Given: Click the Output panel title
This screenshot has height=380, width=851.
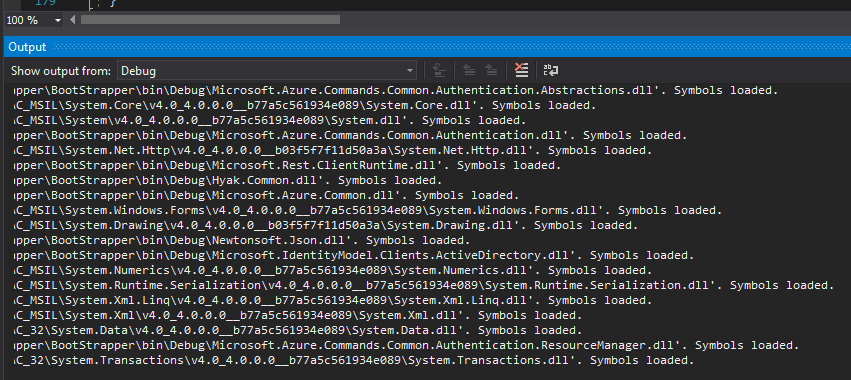Looking at the screenshot, I should [27, 47].
